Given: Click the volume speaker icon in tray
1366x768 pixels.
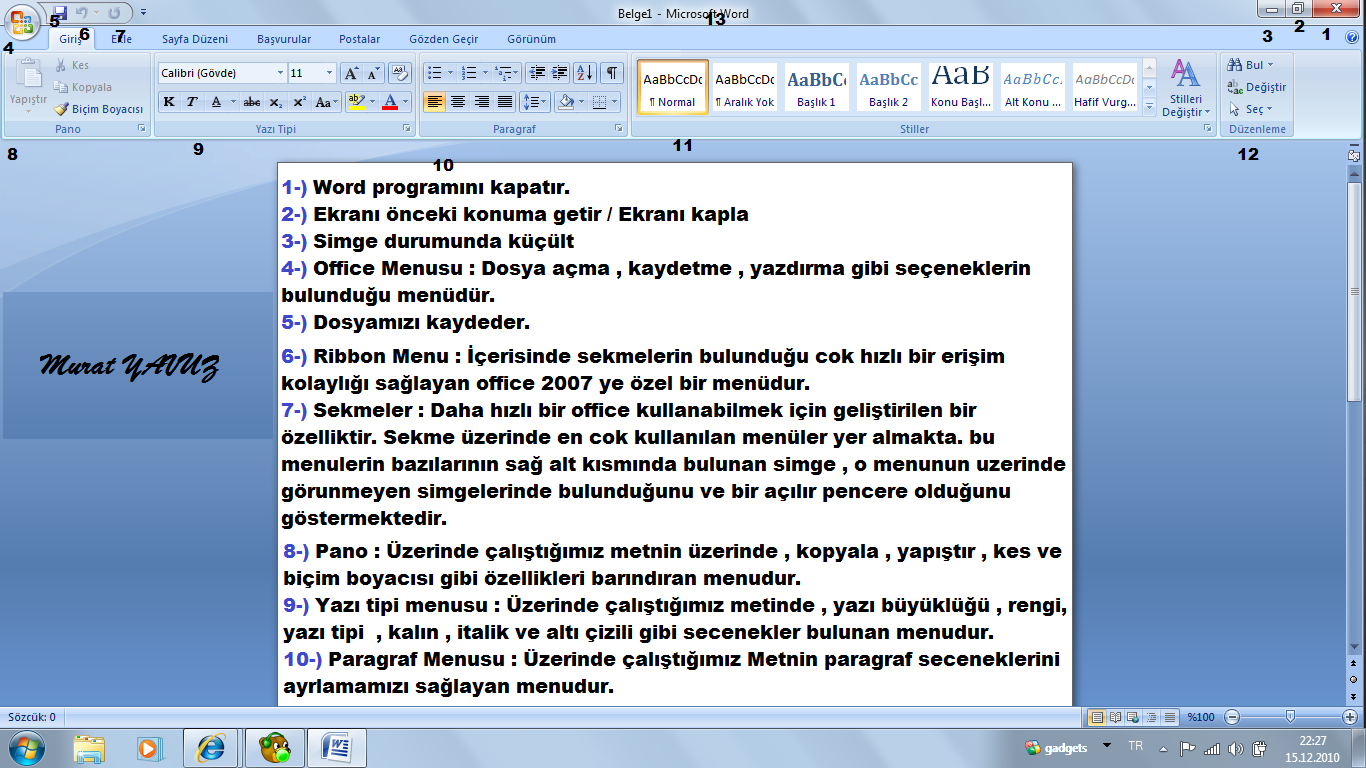Looking at the screenshot, I should pyautogui.click(x=1235, y=748).
